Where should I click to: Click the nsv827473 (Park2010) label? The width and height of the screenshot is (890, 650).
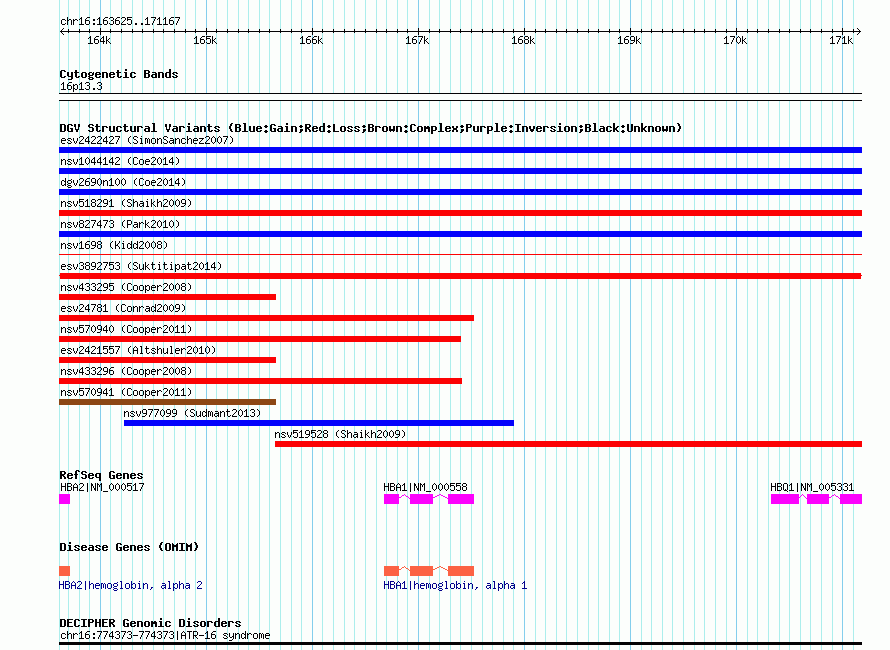tap(120, 224)
